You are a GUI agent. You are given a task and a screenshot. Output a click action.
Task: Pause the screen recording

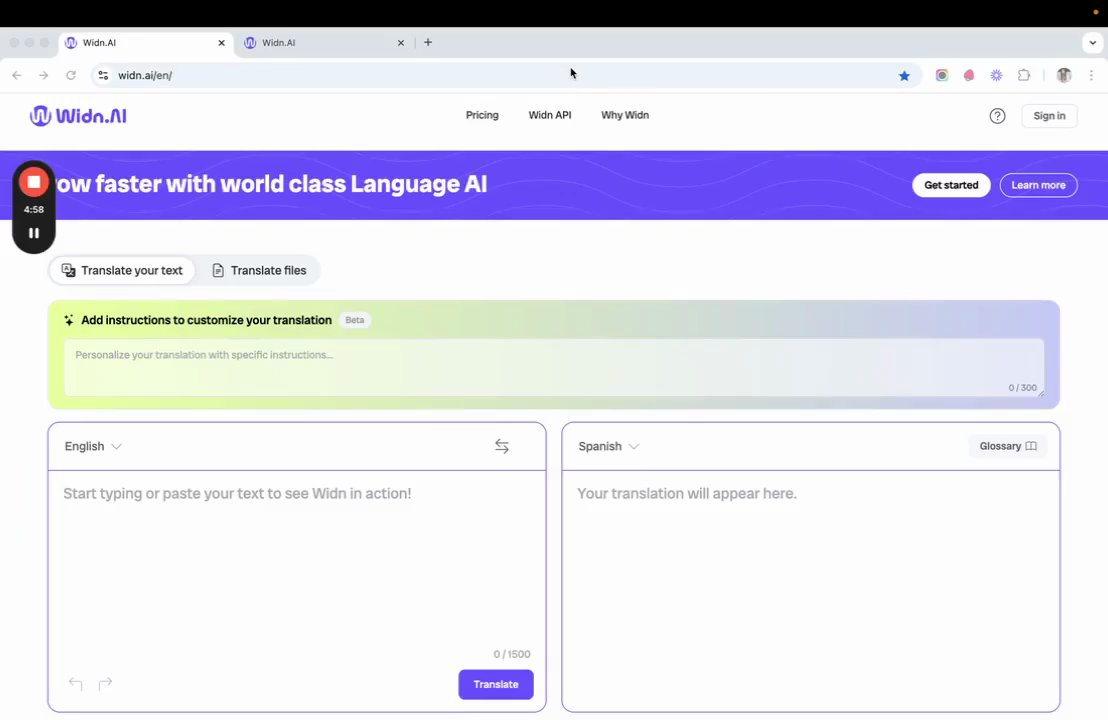tap(33, 233)
